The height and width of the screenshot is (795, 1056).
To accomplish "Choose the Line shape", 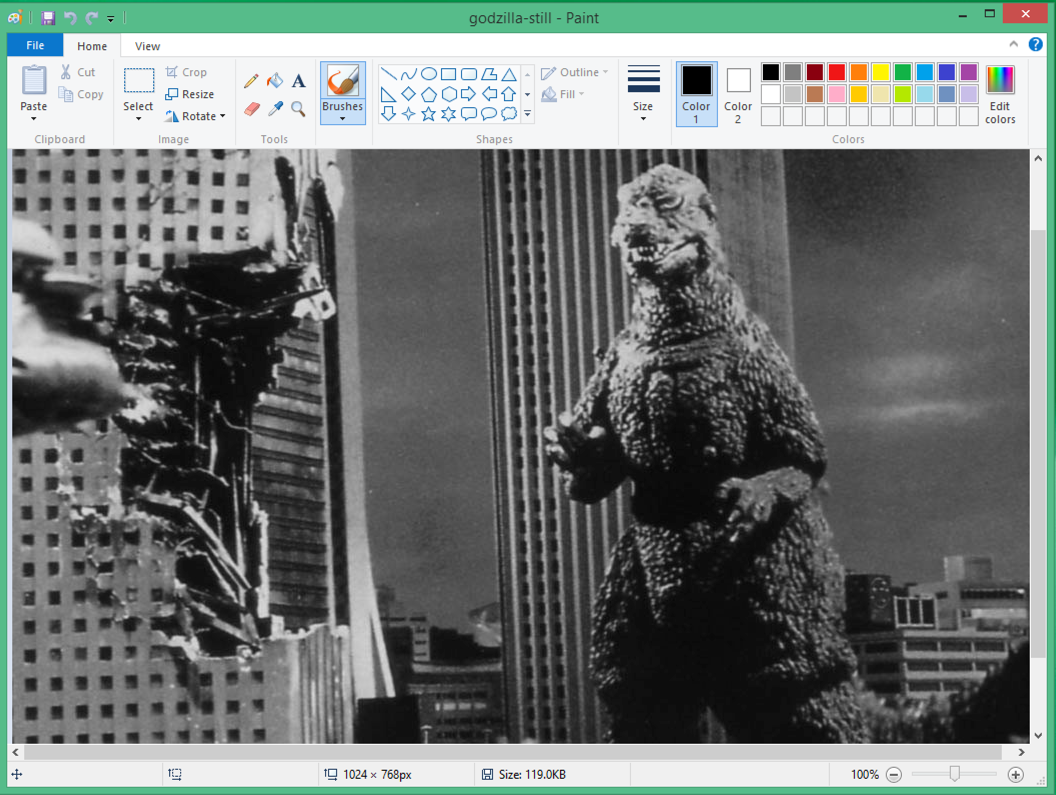I will tap(389, 74).
